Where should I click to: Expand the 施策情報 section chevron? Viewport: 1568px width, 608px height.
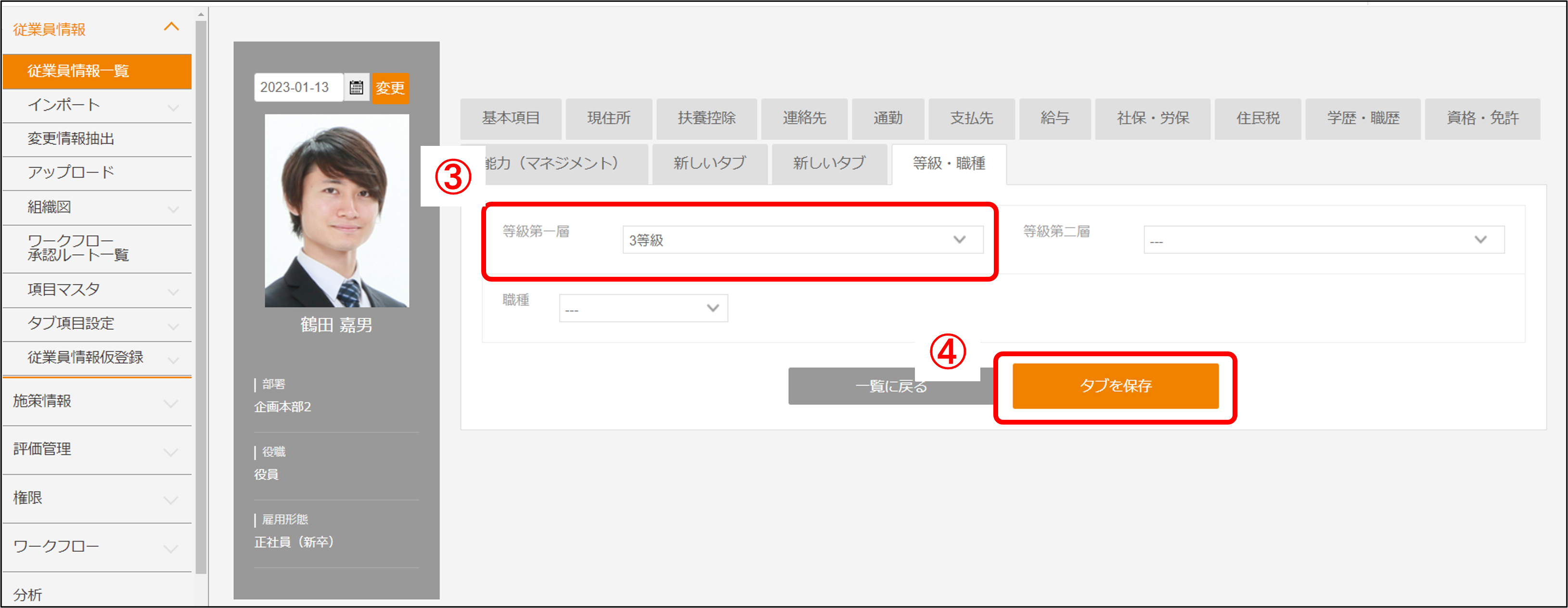(x=171, y=403)
